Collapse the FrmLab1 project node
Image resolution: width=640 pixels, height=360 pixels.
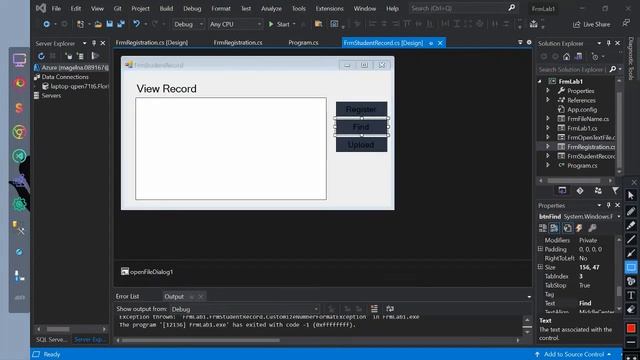540,81
